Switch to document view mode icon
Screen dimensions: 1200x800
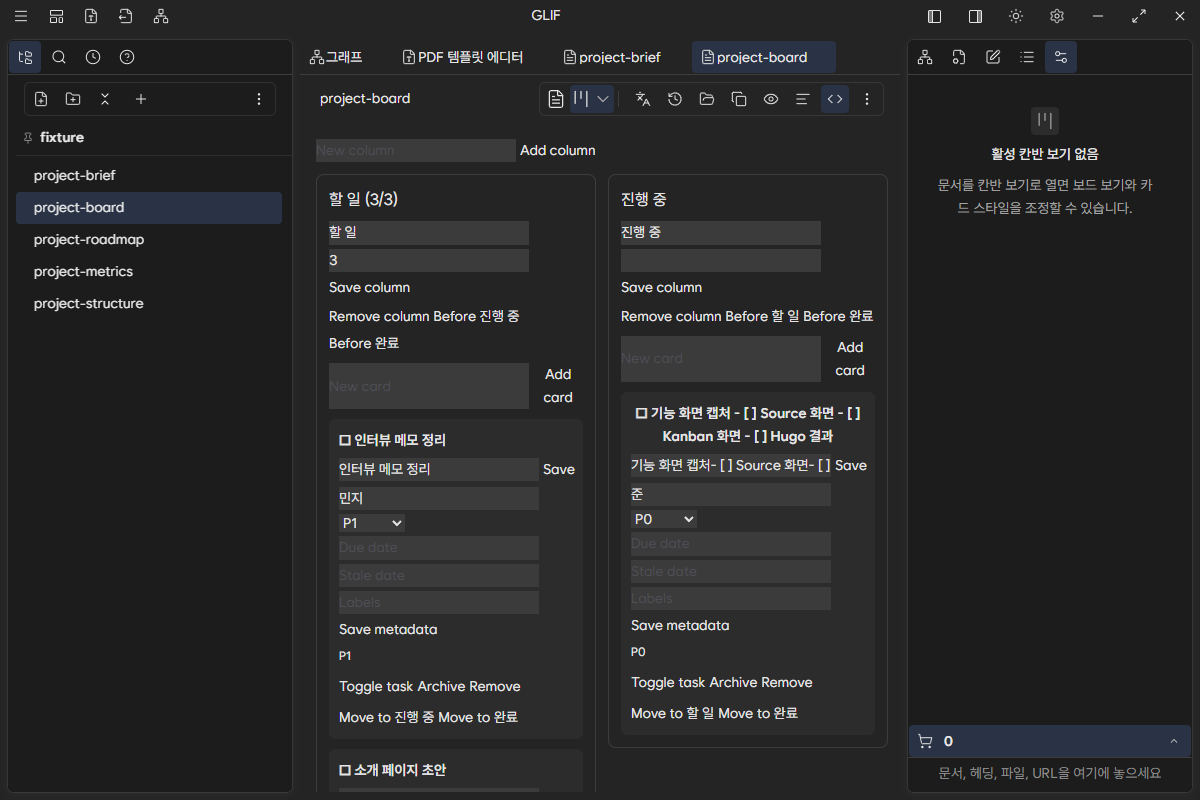pos(557,99)
